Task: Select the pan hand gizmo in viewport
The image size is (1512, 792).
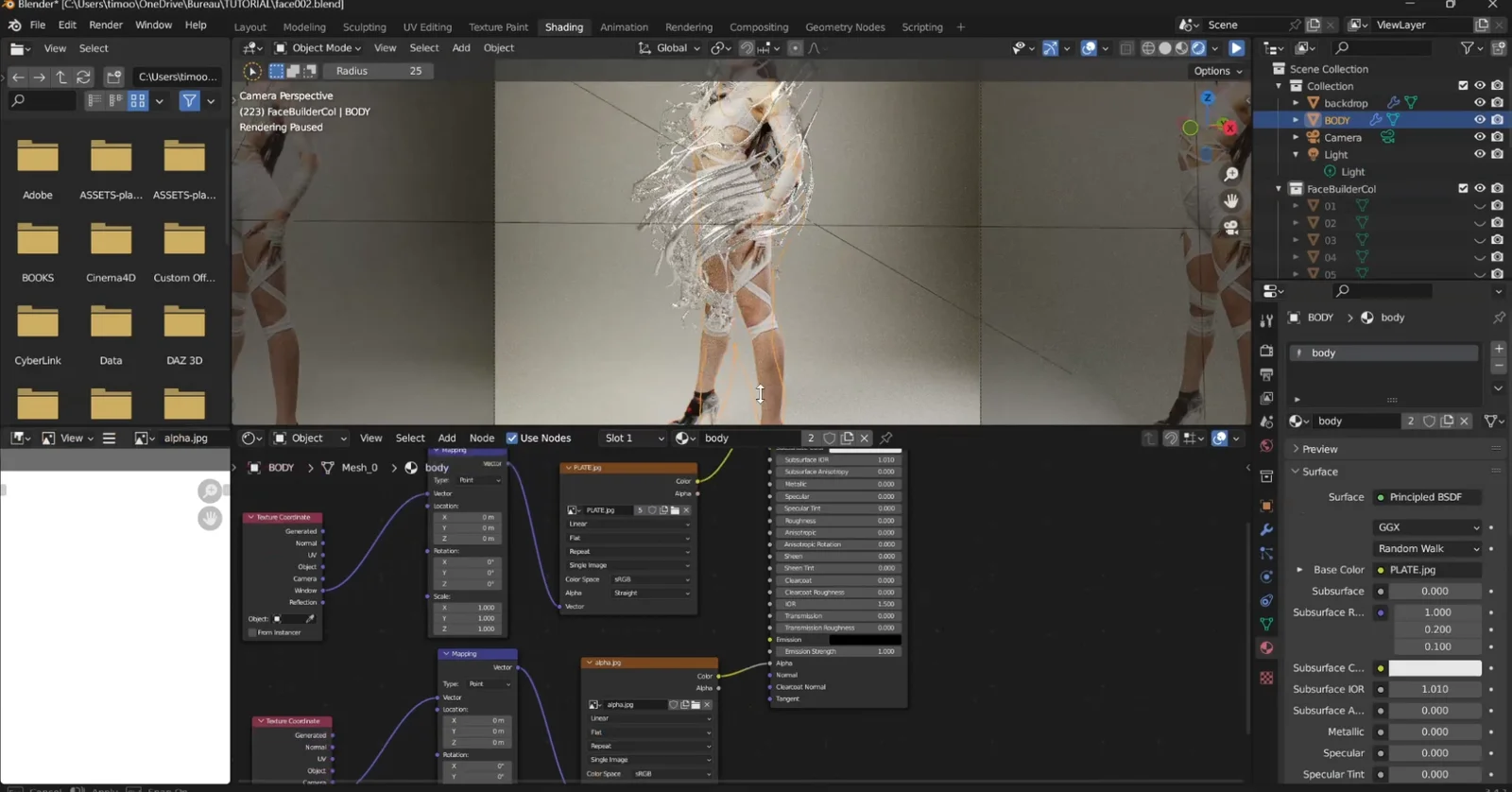Action: (x=1230, y=201)
